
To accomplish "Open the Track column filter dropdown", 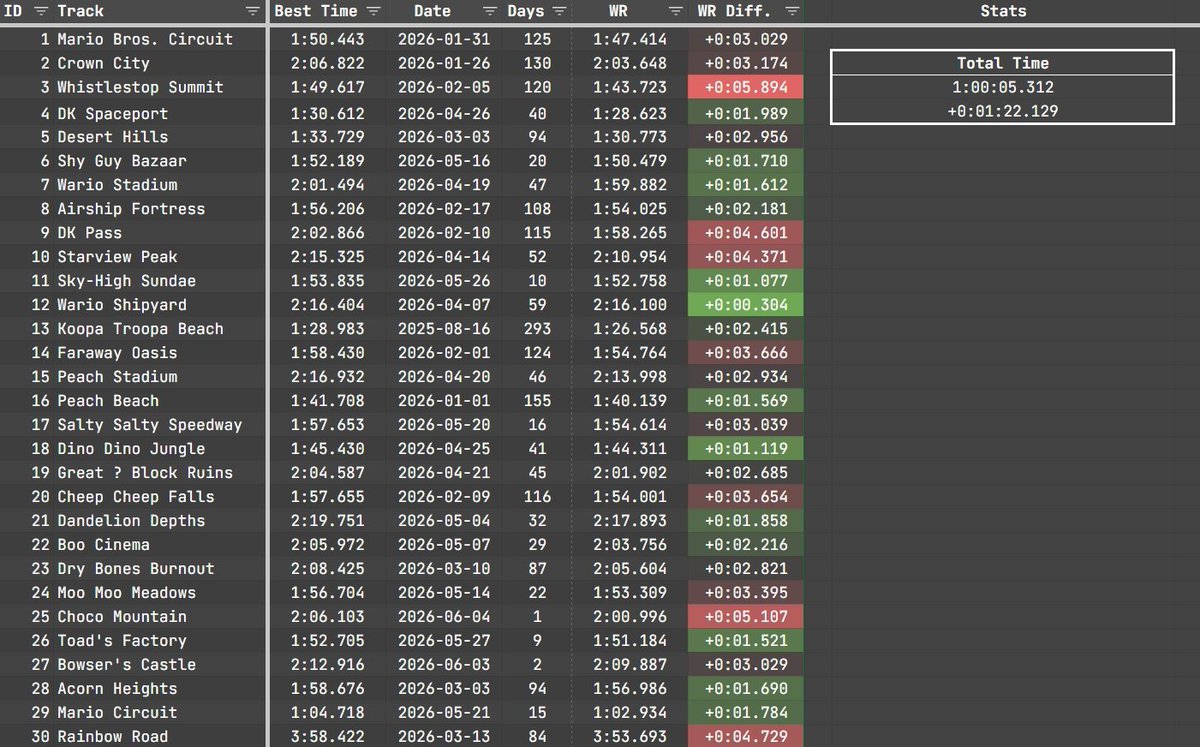I will 252,12.
